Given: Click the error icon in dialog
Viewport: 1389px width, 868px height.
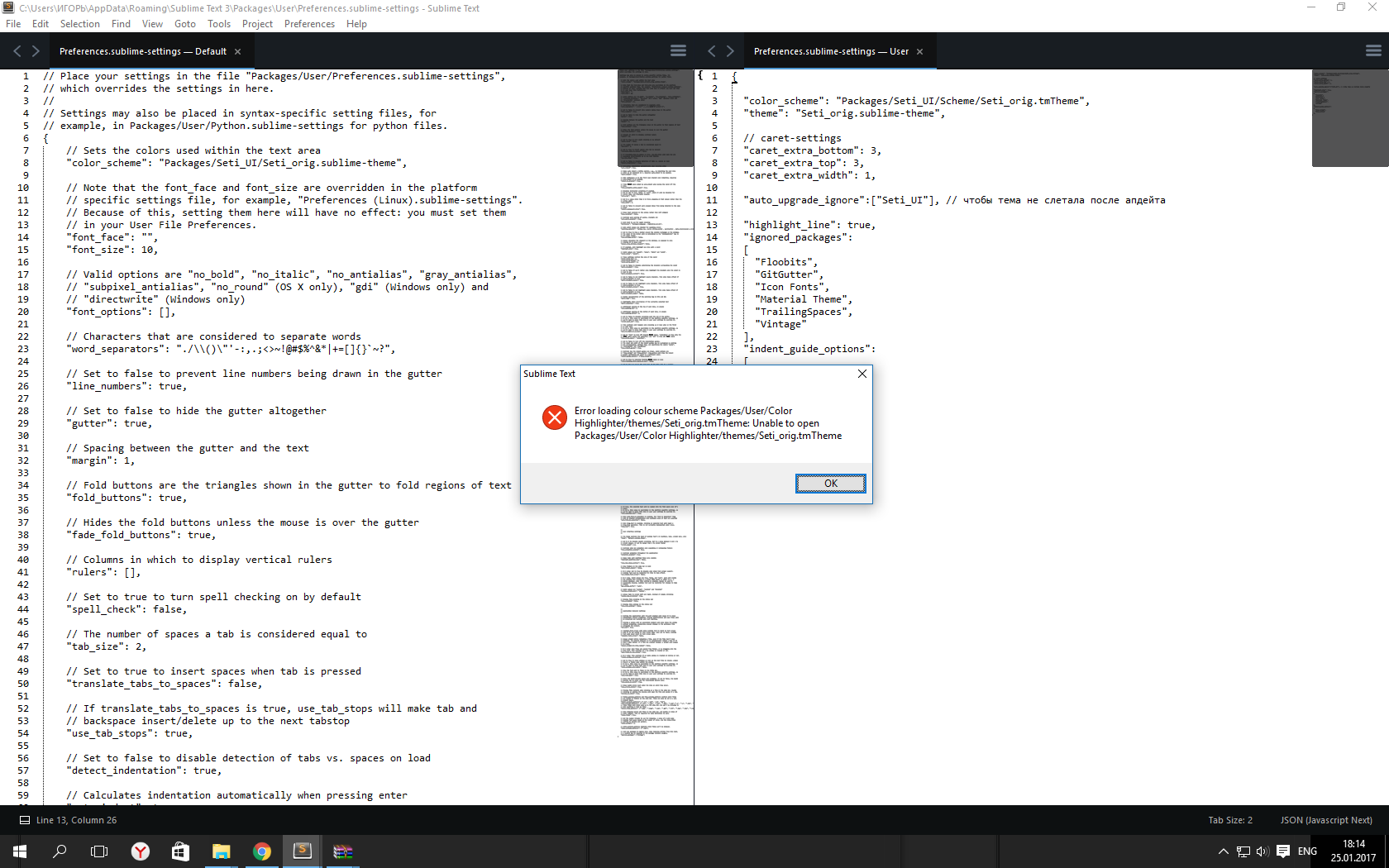Looking at the screenshot, I should pos(555,417).
